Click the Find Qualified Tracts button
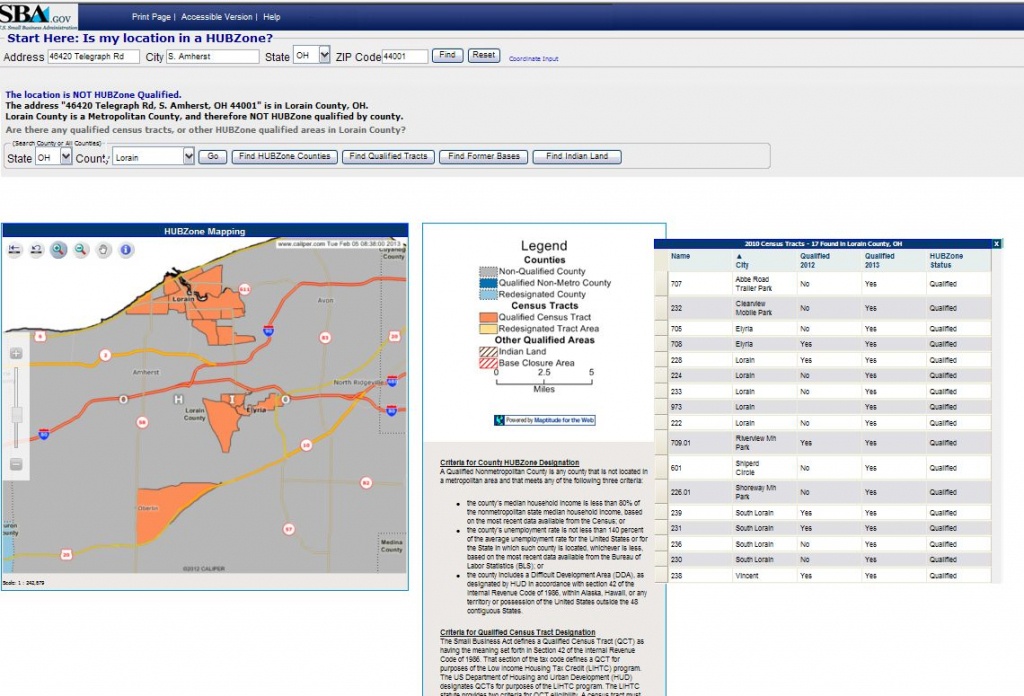This screenshot has width=1024, height=696. tap(388, 157)
